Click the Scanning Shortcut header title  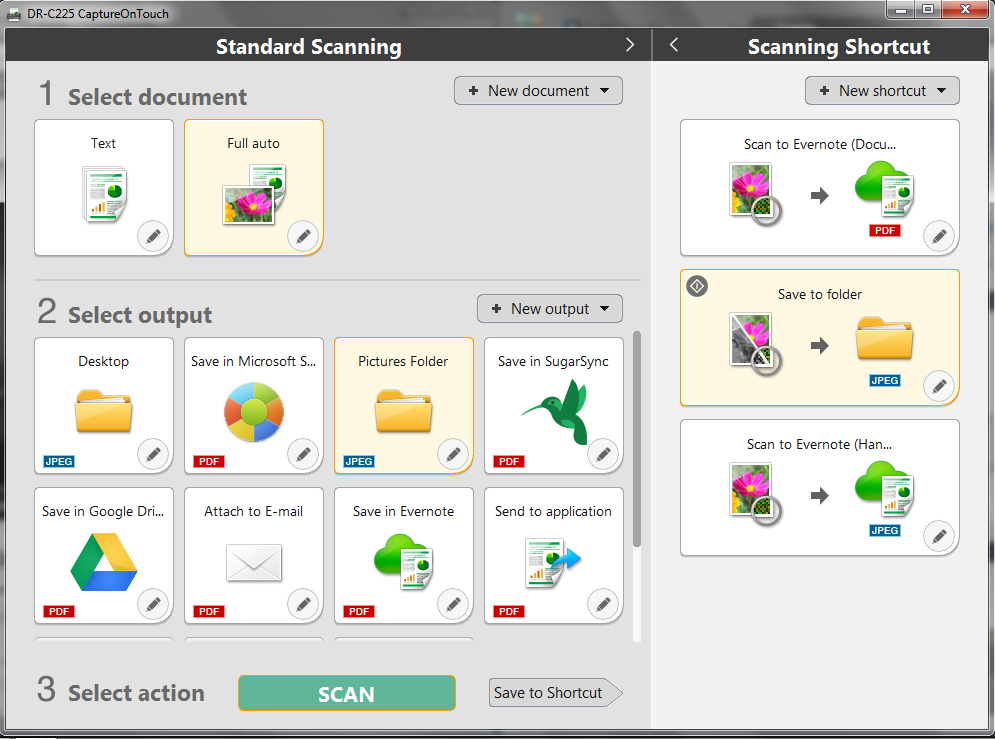pos(838,46)
